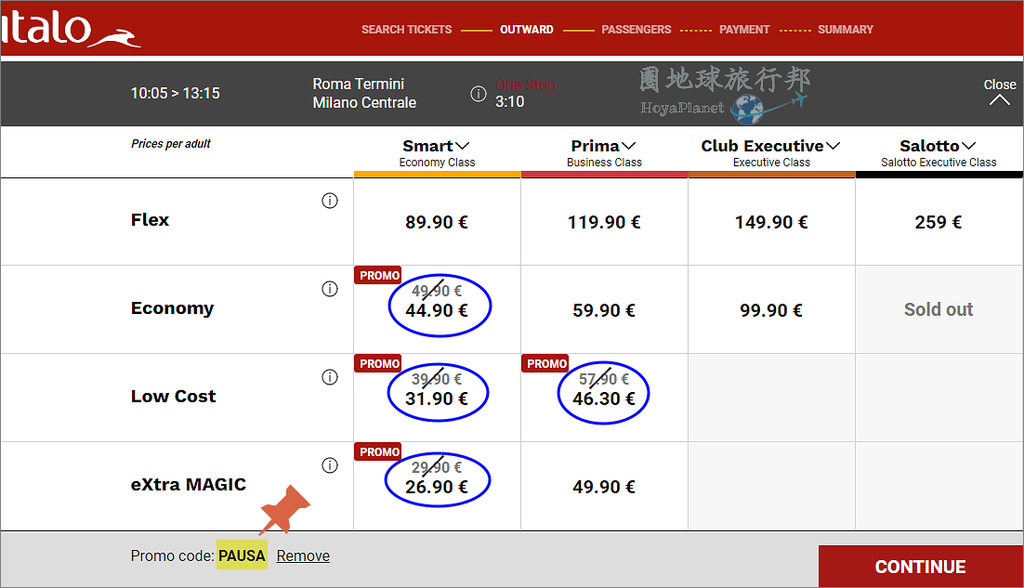The width and height of the screenshot is (1024, 588).
Task: Click the Italo logo
Action: [x=71, y=29]
